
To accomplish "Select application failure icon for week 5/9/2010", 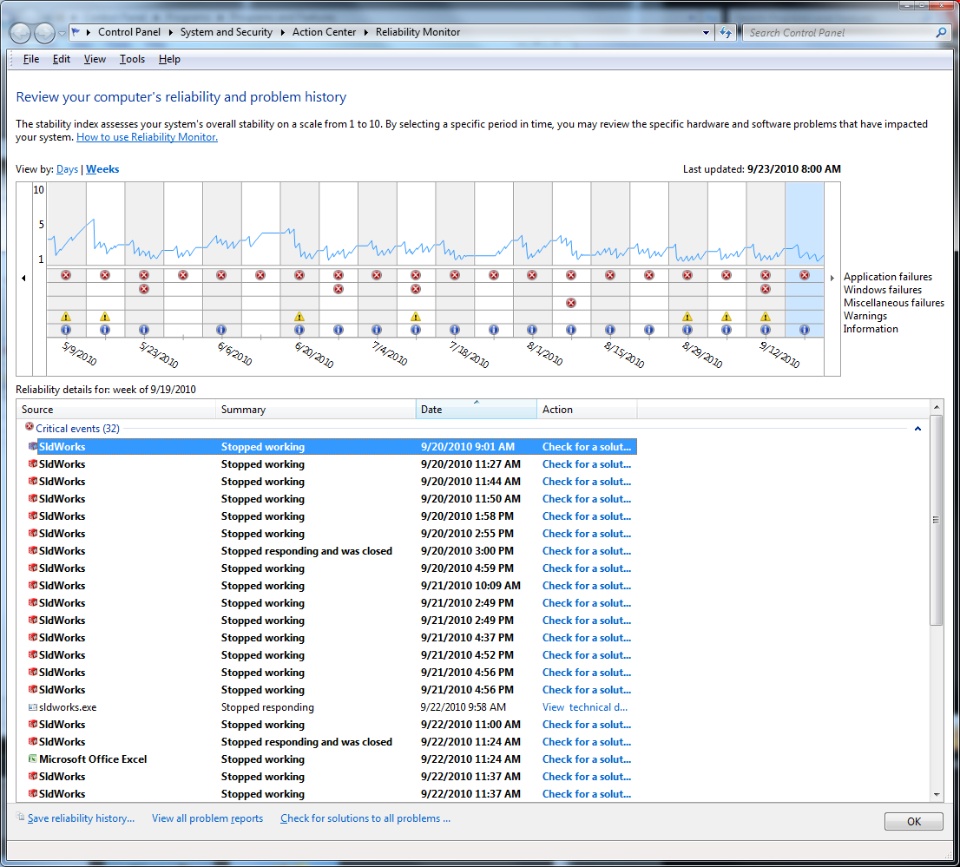I will 66,275.
